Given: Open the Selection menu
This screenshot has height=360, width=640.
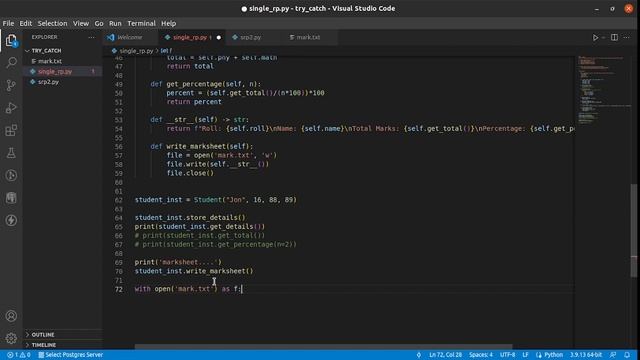Looking at the screenshot, I should coord(52,23).
